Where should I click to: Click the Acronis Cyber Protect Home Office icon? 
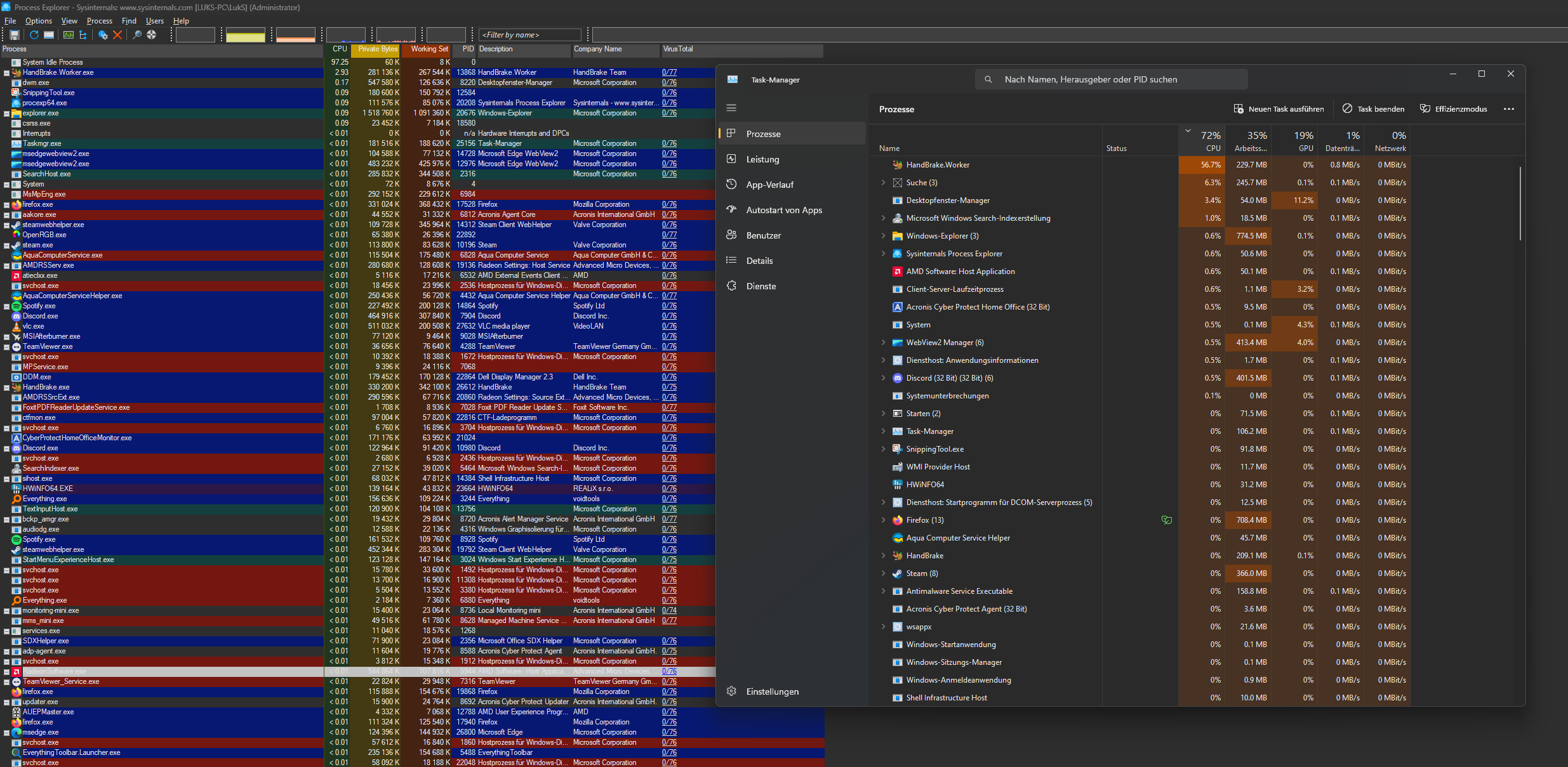coord(898,307)
